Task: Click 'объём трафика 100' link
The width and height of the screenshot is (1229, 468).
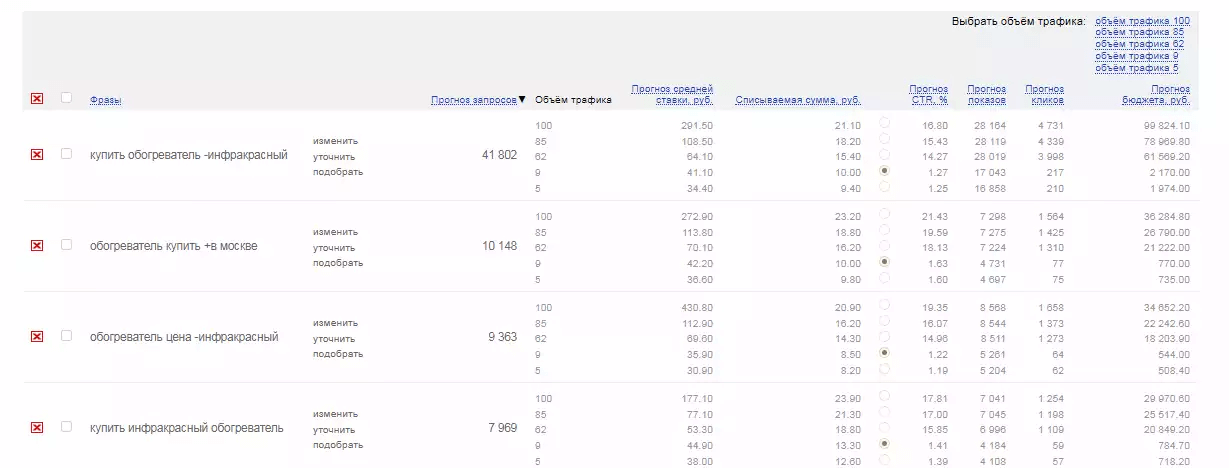Action: tap(1142, 20)
